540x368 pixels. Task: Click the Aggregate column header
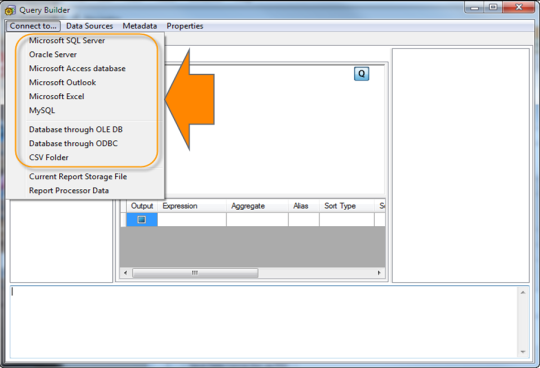point(257,206)
